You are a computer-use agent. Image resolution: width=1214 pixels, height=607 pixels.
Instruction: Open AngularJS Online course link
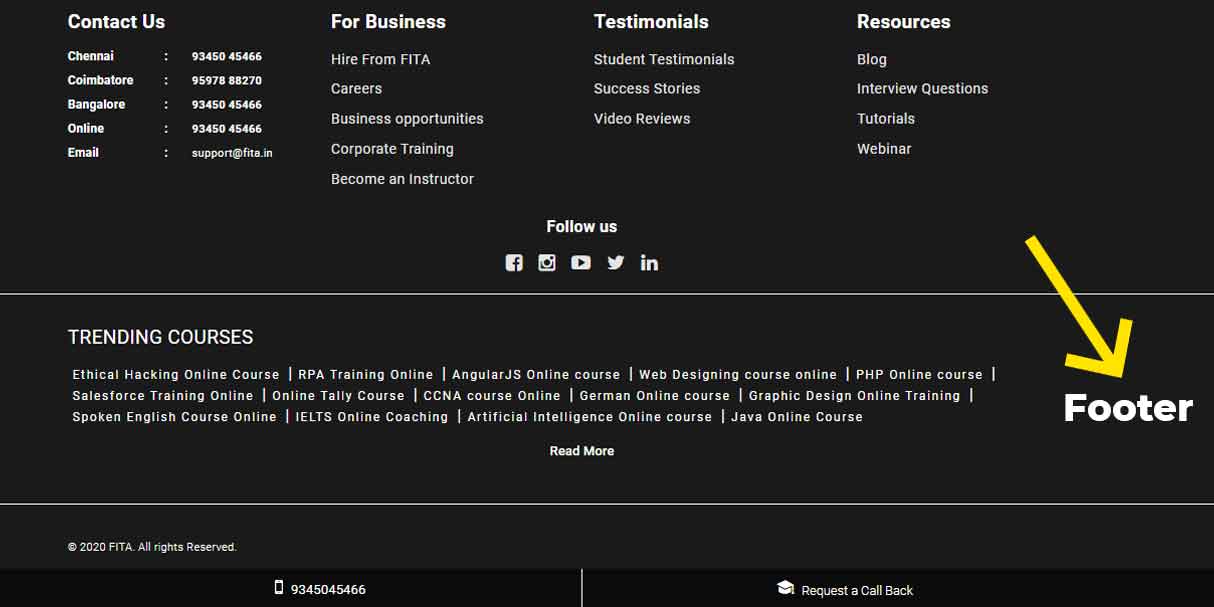point(536,375)
